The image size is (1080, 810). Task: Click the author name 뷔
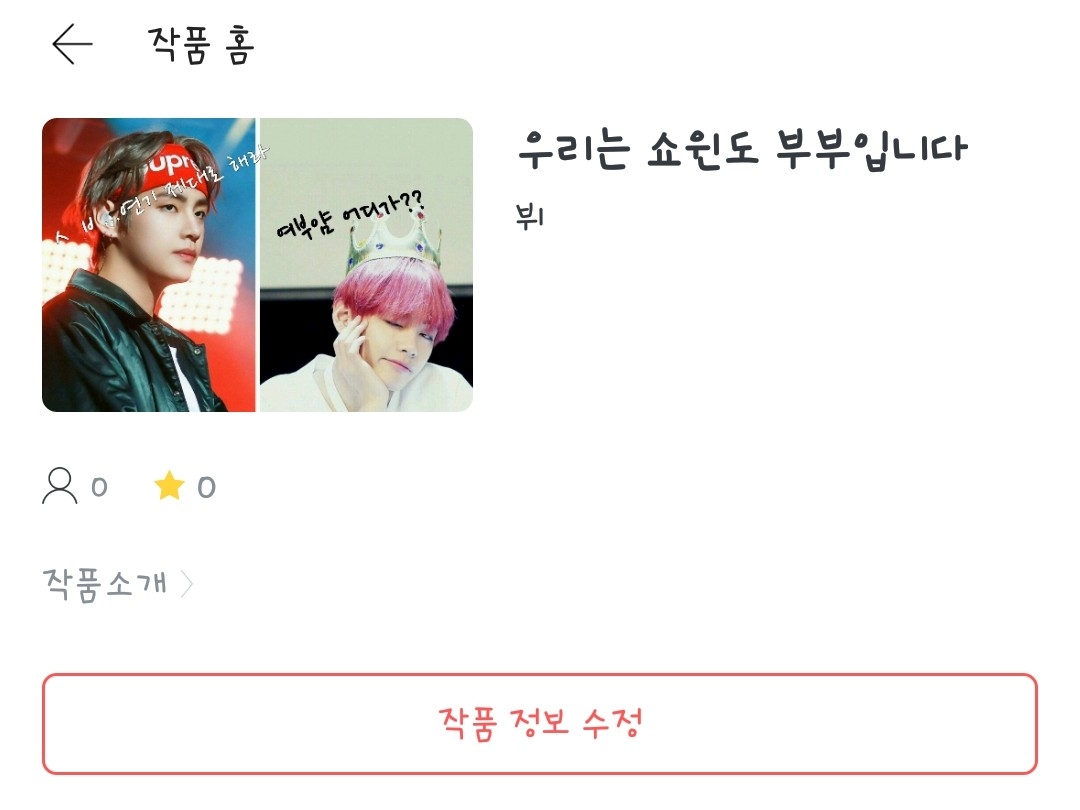pyautogui.click(x=530, y=216)
